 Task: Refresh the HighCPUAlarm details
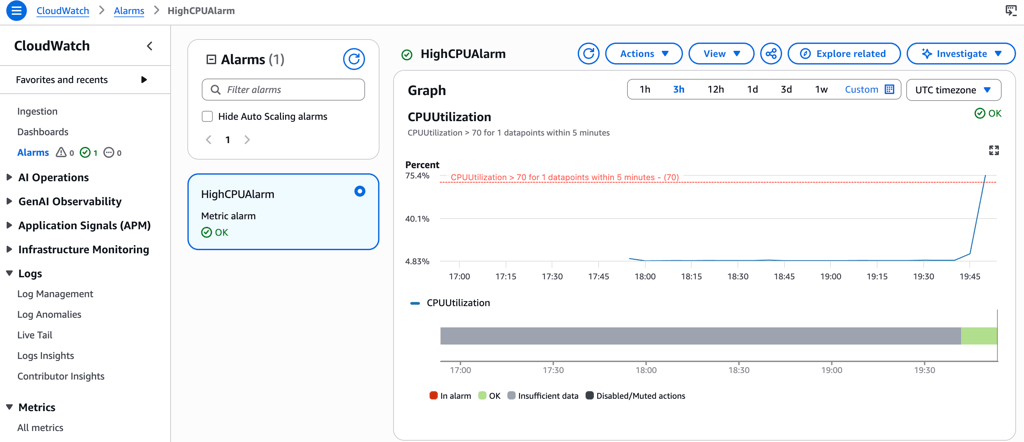(589, 54)
